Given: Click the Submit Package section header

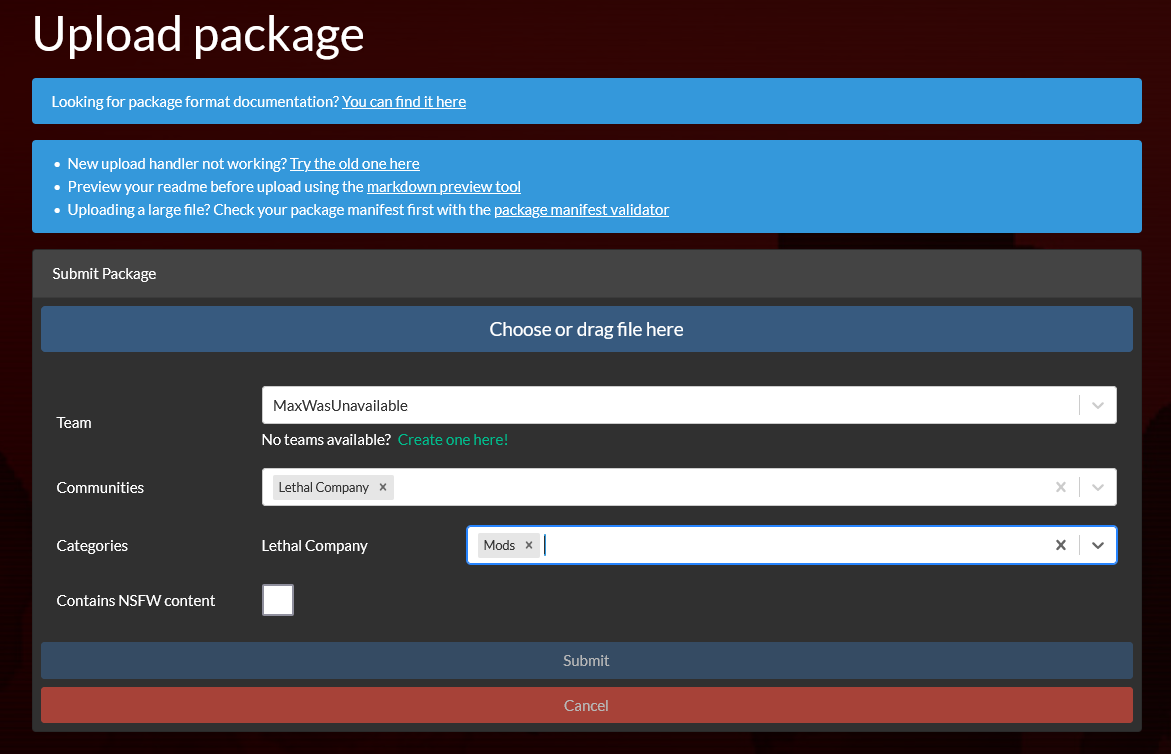Looking at the screenshot, I should [104, 272].
